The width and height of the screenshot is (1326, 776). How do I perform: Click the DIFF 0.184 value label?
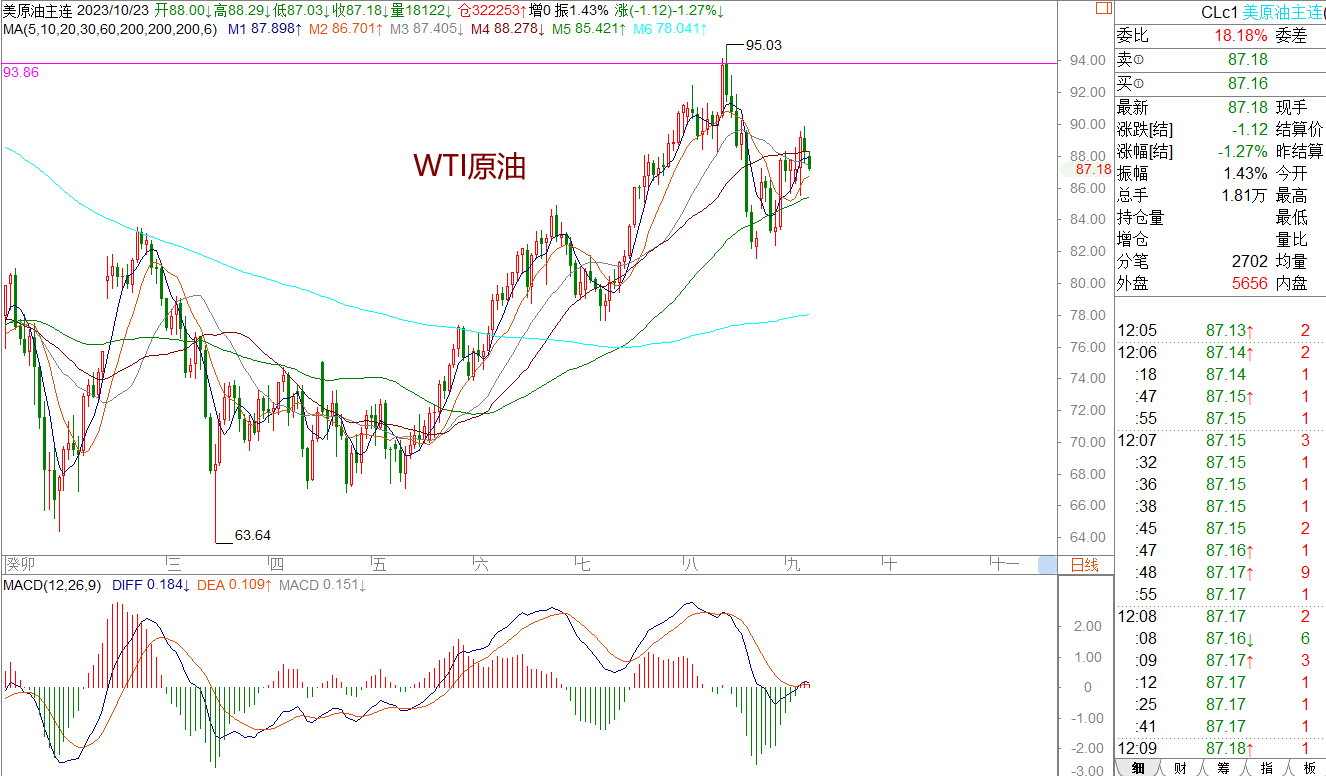pyautogui.click(x=153, y=585)
